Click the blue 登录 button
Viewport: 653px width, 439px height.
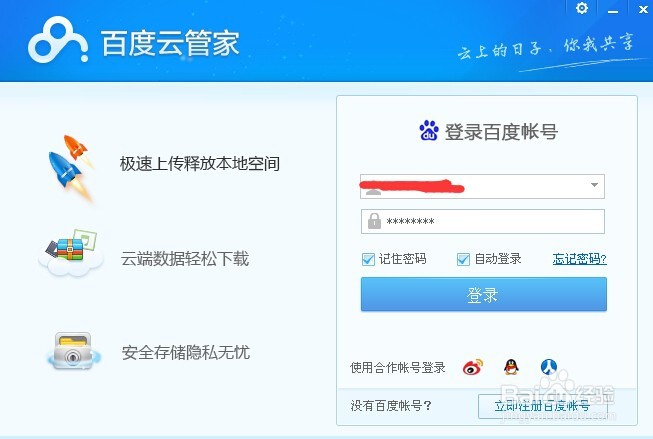[x=484, y=294]
